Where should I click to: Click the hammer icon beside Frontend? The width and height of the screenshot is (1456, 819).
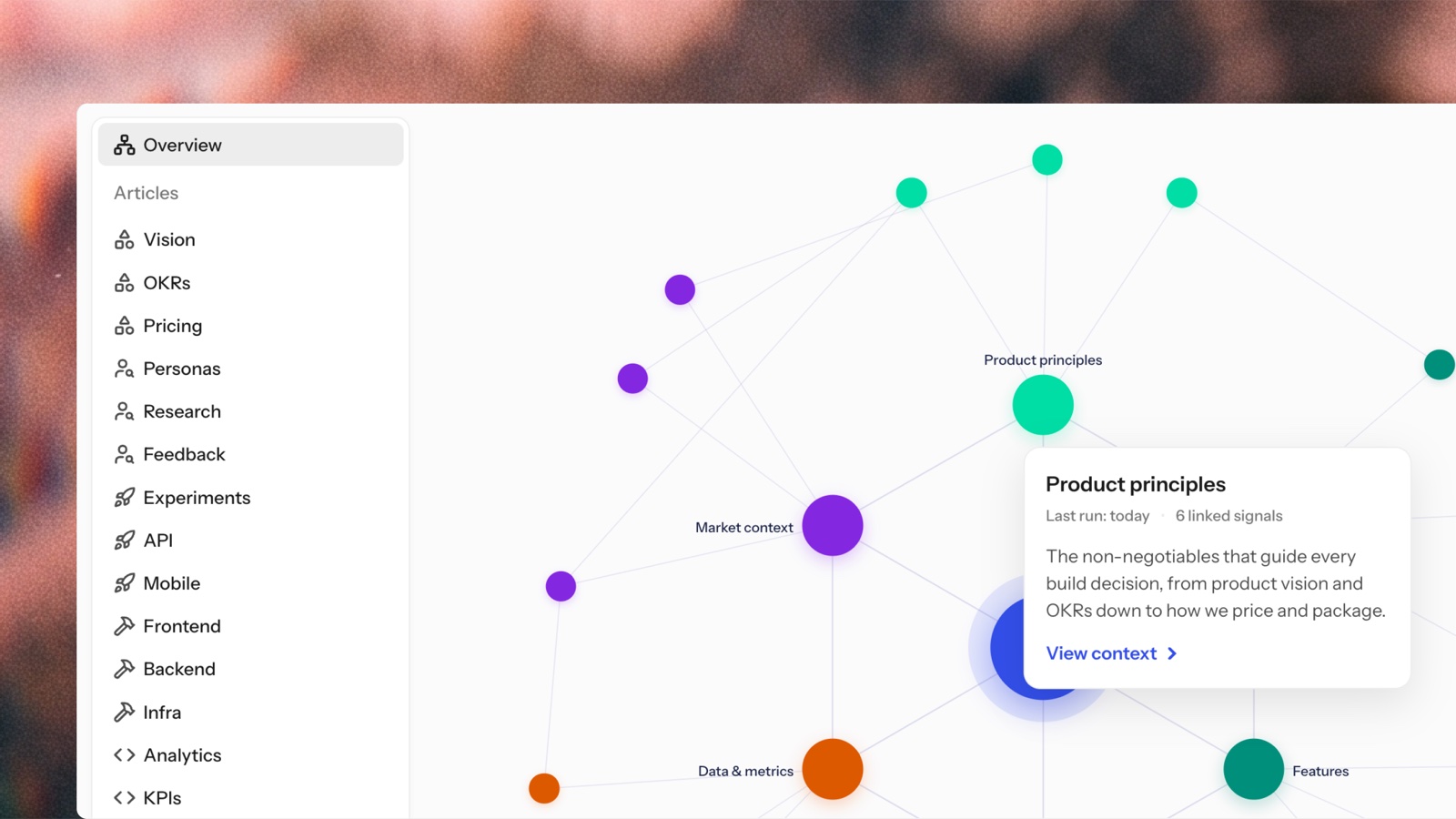(125, 626)
